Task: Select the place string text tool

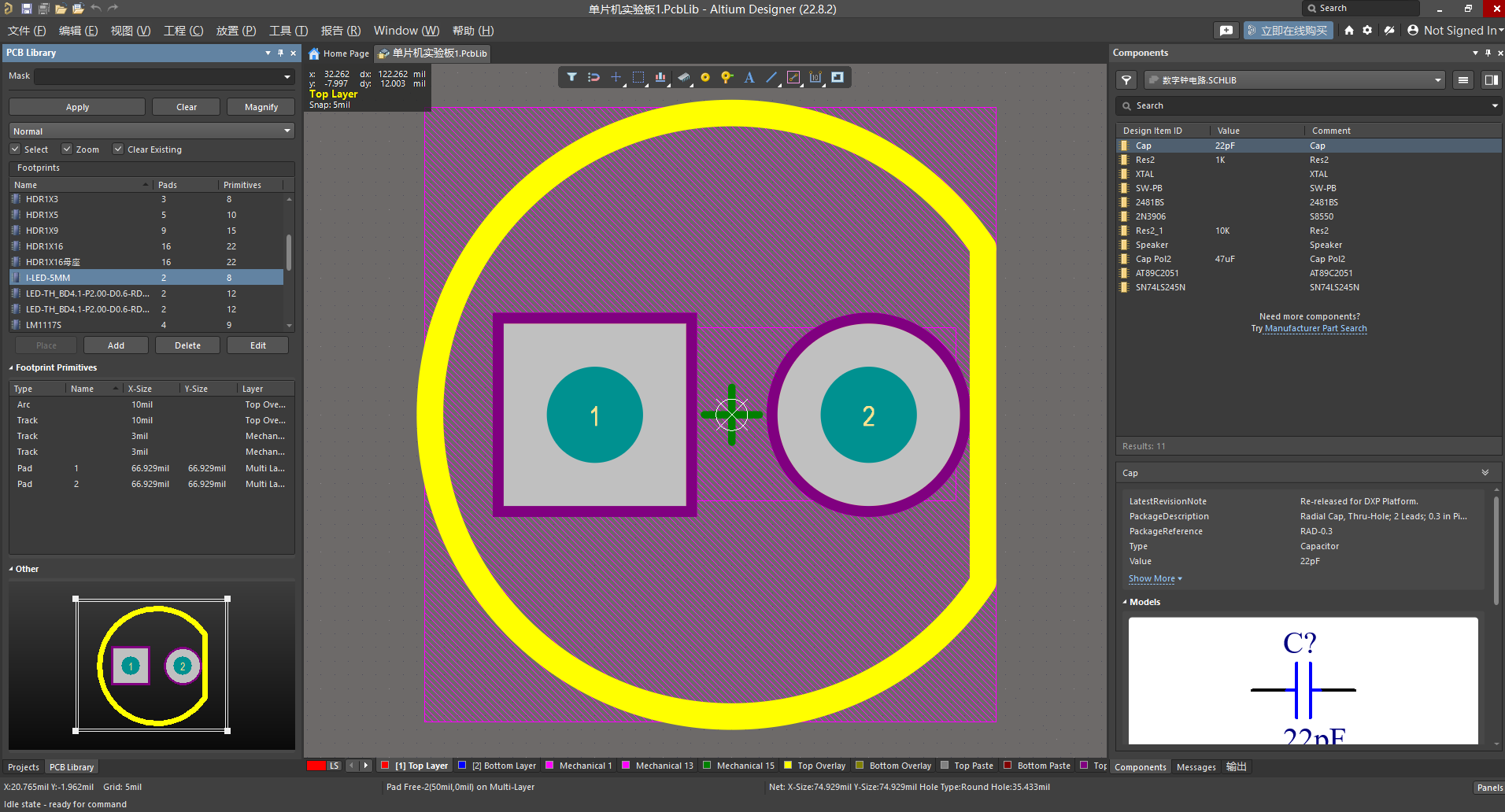Action: coord(749,77)
